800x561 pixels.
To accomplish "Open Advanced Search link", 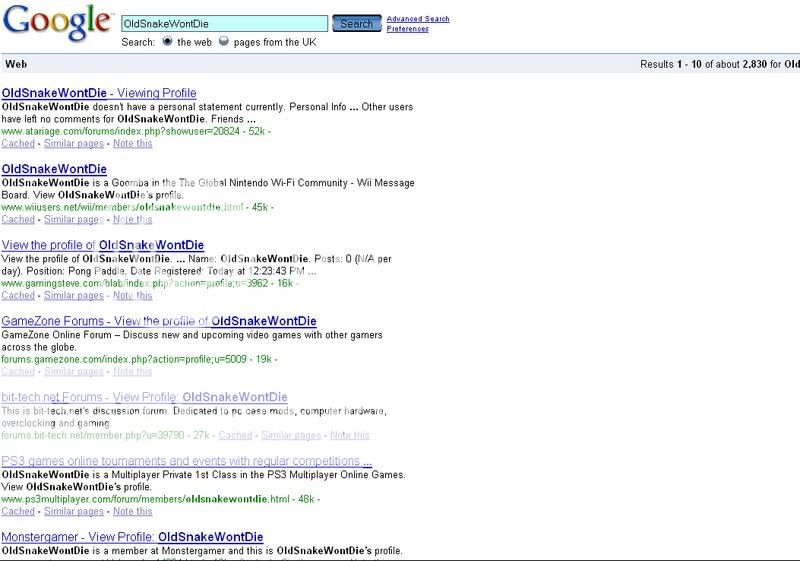I will (417, 19).
